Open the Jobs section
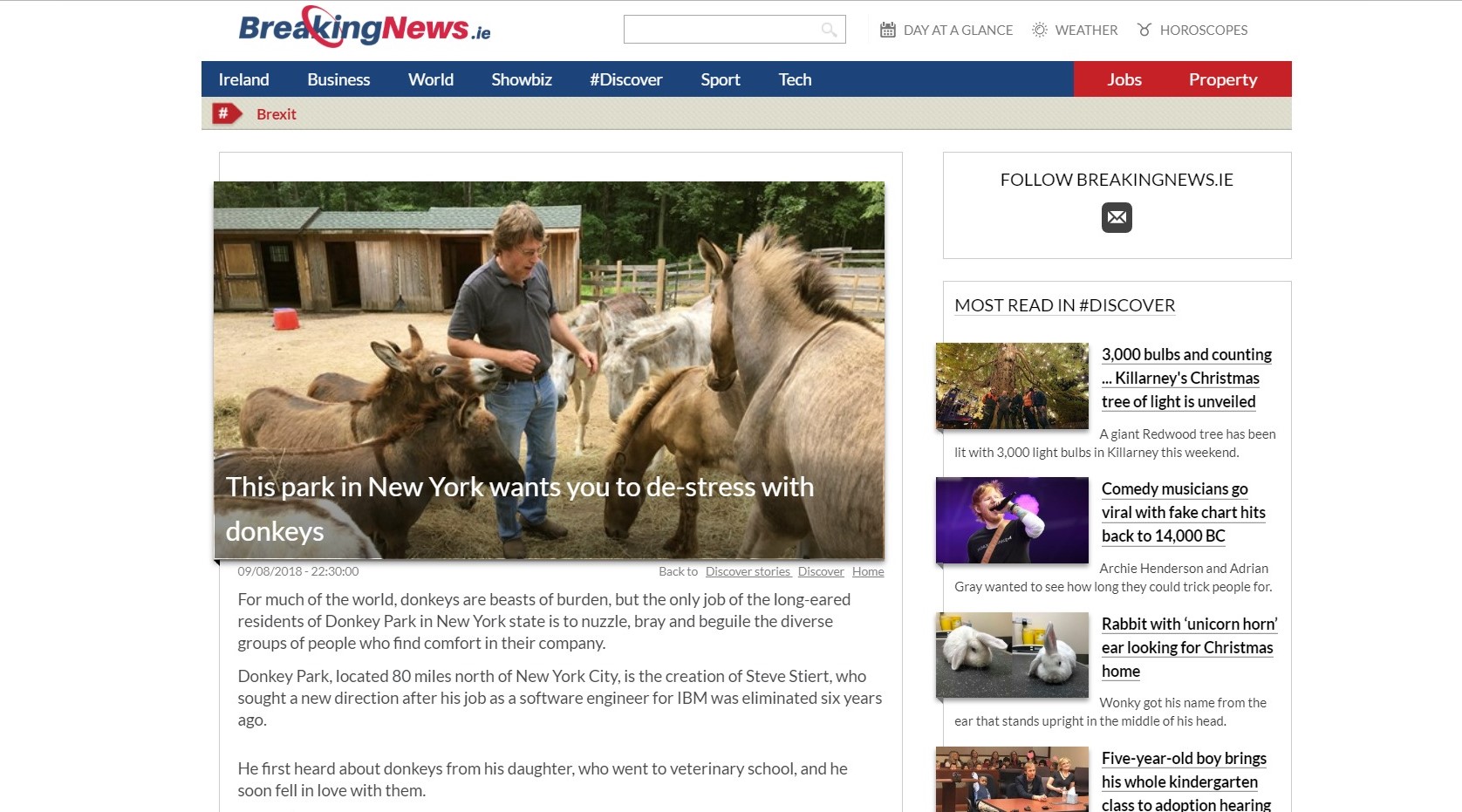This screenshot has height=812, width=1462. pyautogui.click(x=1124, y=79)
